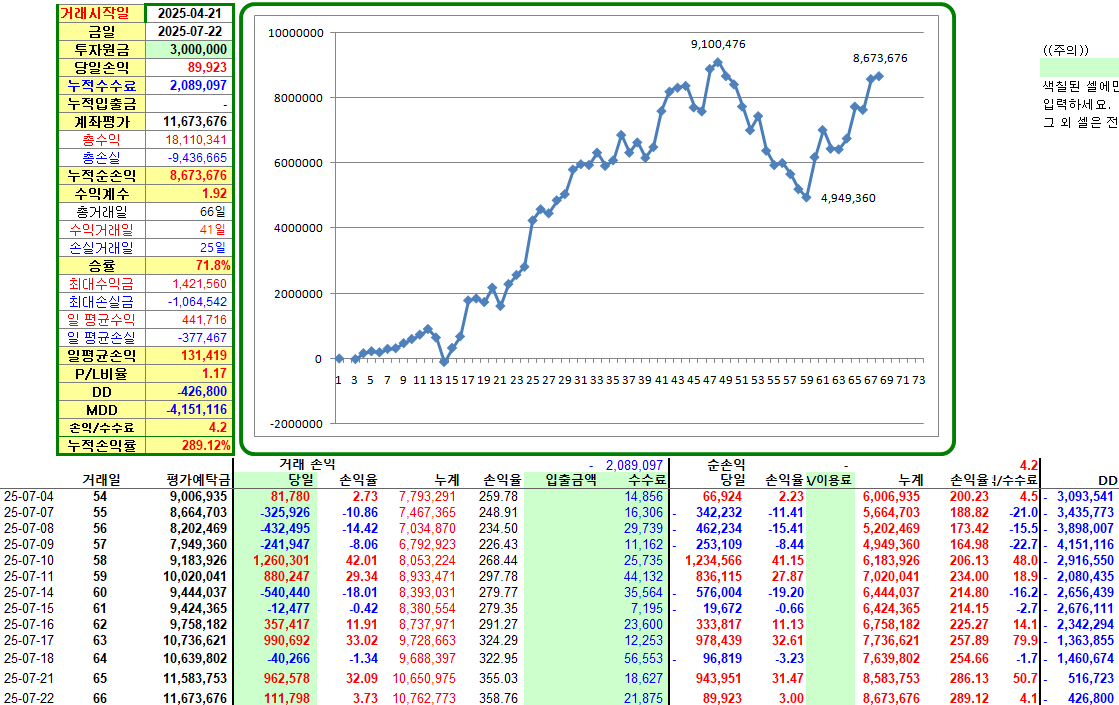1119x705 pixels.
Task: Click the 순손익 cell 978,439
Action: pos(719,641)
